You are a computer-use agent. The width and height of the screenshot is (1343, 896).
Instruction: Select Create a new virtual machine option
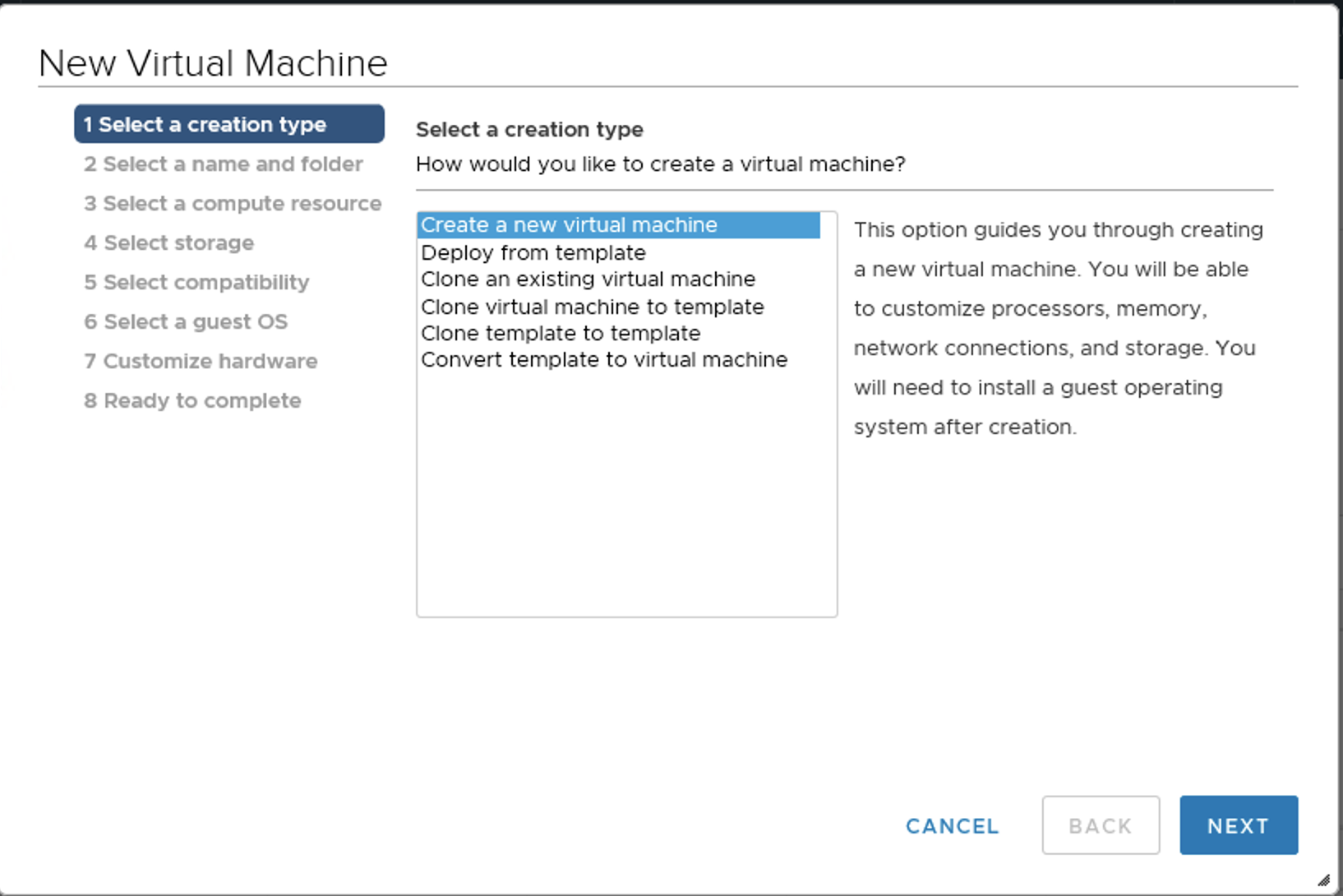click(x=619, y=225)
